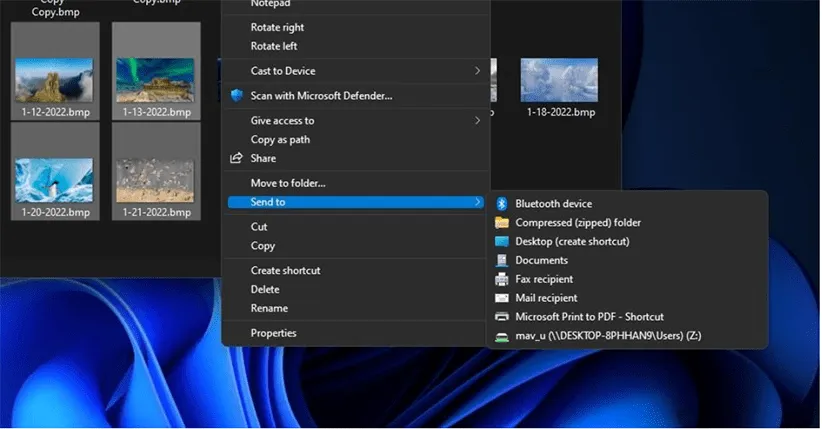Viewport: 822px width, 429px height.
Task: Click the Documents icon in Send to
Action: tap(502, 261)
